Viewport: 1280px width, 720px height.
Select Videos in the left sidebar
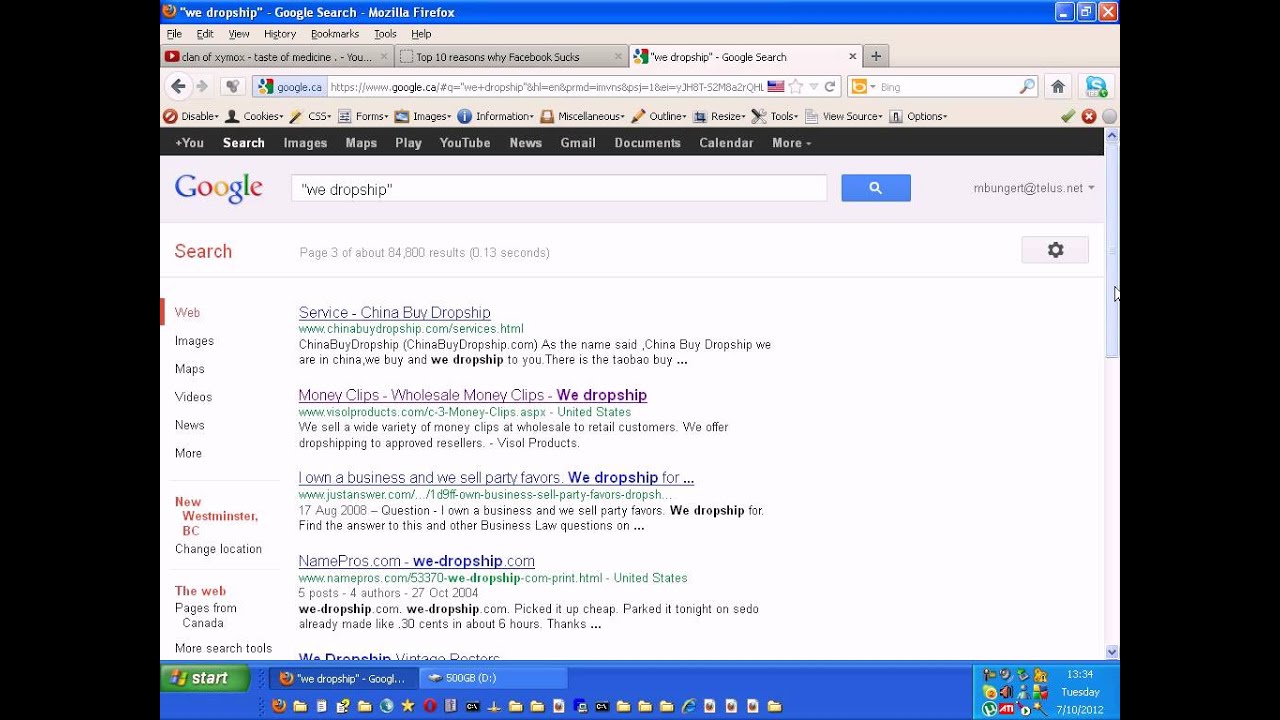tap(193, 397)
